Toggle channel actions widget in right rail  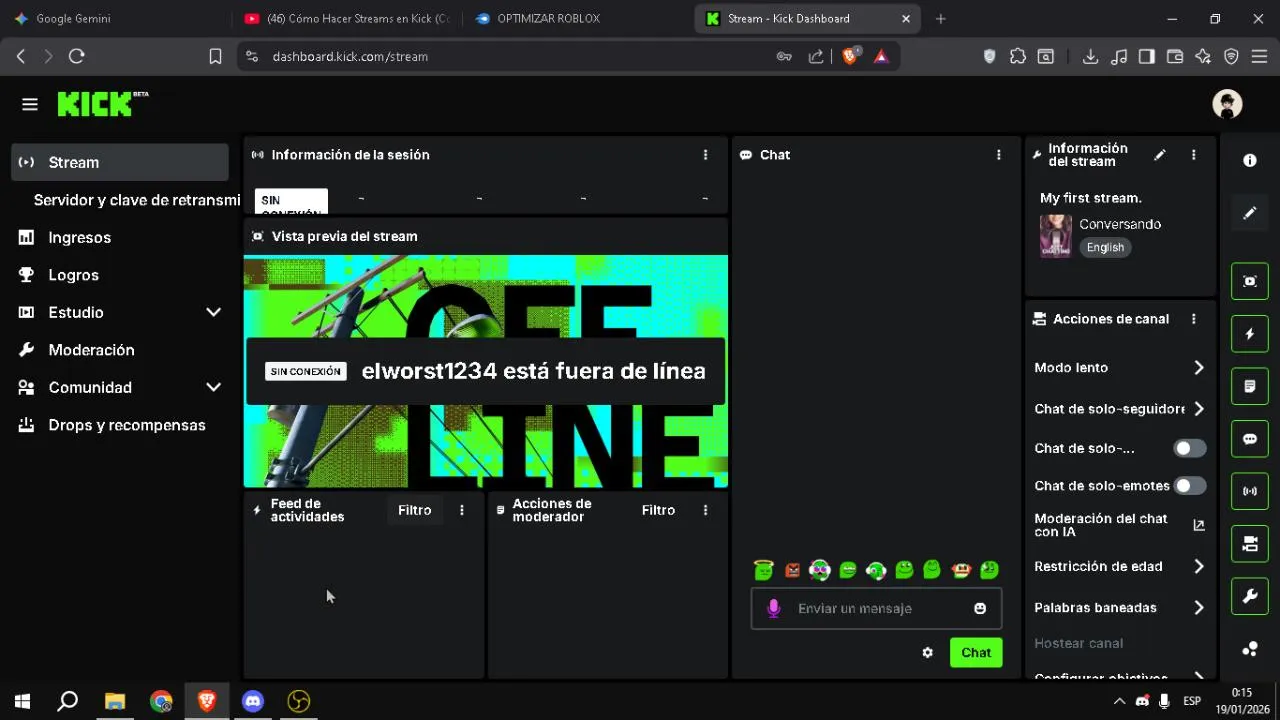[1250, 544]
